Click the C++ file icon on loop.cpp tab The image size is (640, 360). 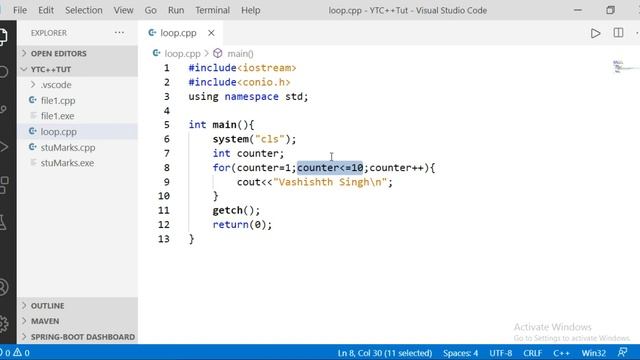[x=152, y=33]
